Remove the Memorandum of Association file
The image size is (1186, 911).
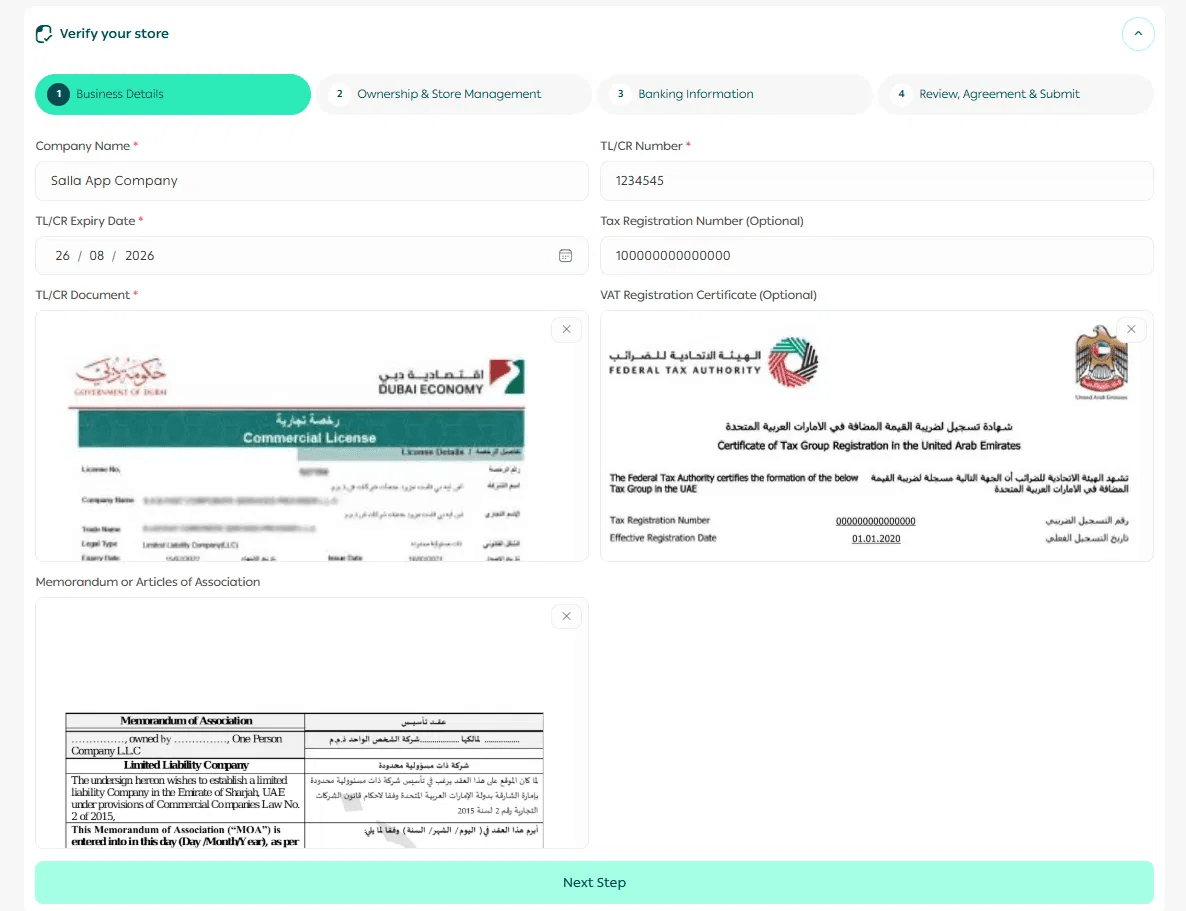[x=567, y=616]
